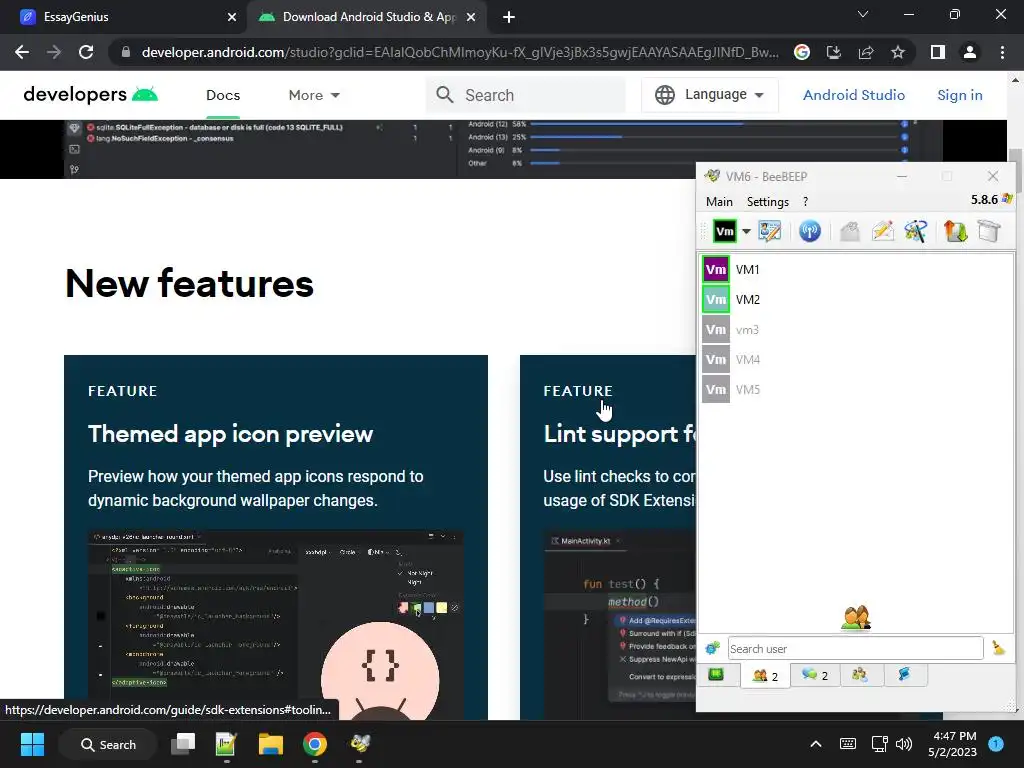Click VM2's light blue Vm avatar
Image resolution: width=1024 pixels, height=768 pixels.
coord(716,299)
